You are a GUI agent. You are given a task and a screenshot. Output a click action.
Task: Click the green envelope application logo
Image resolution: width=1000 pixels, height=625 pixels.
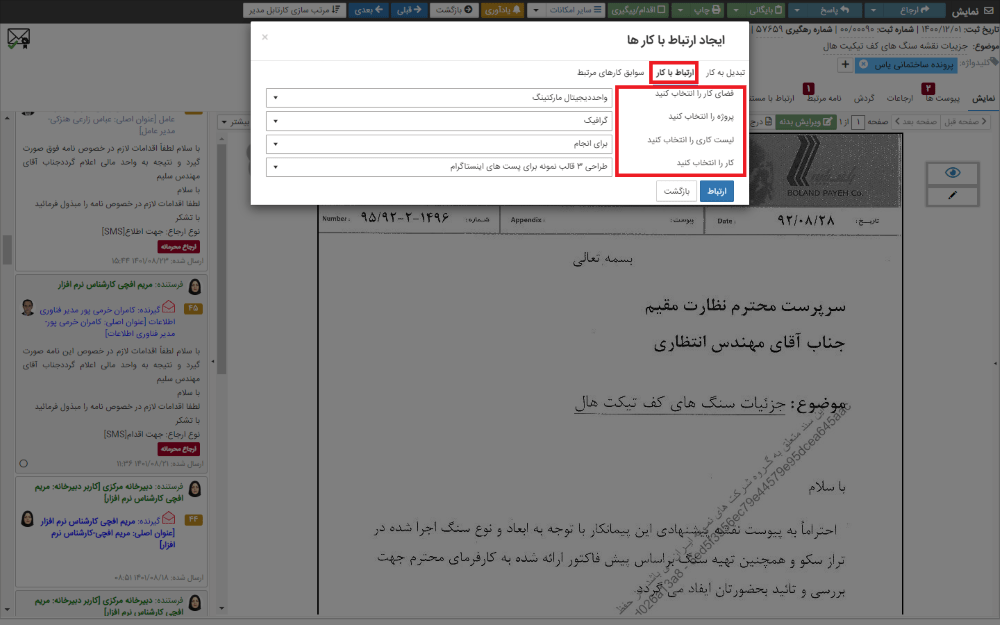18,40
